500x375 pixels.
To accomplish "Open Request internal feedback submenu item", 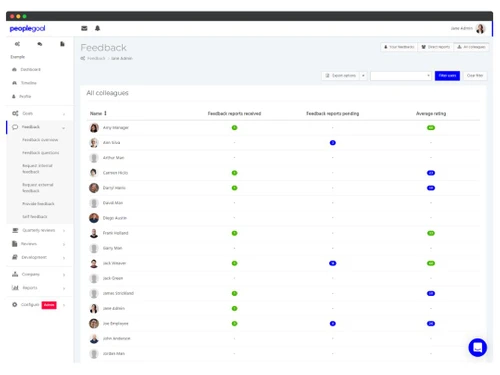I will (37, 169).
